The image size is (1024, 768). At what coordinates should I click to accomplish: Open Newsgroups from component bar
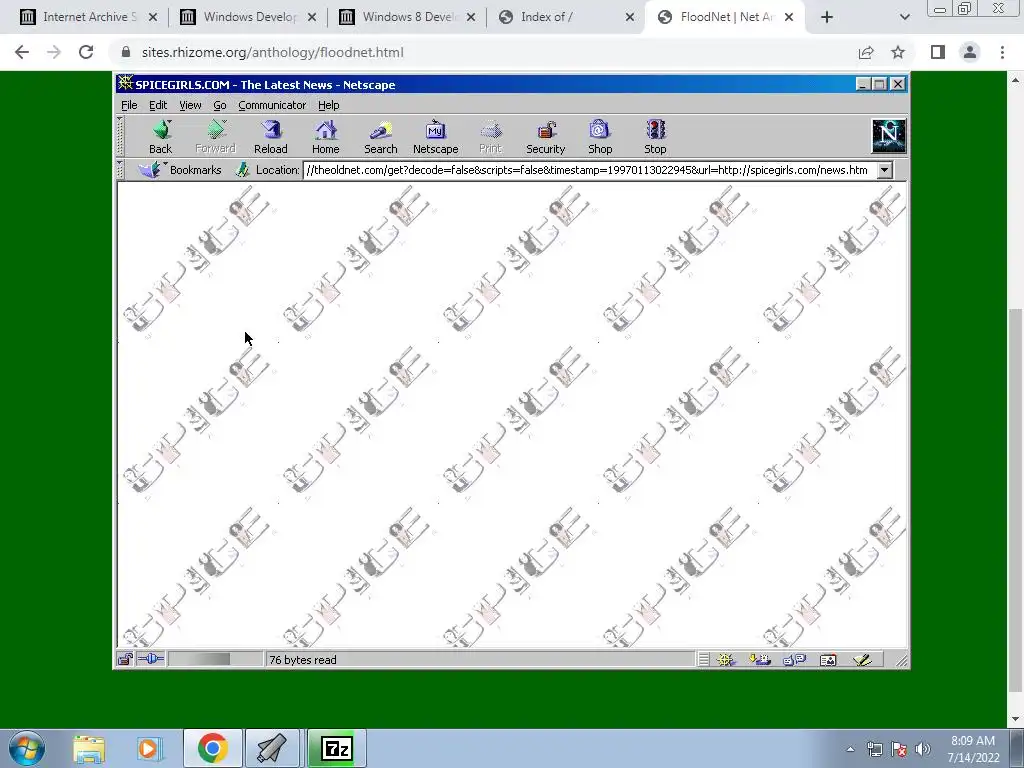[794, 660]
